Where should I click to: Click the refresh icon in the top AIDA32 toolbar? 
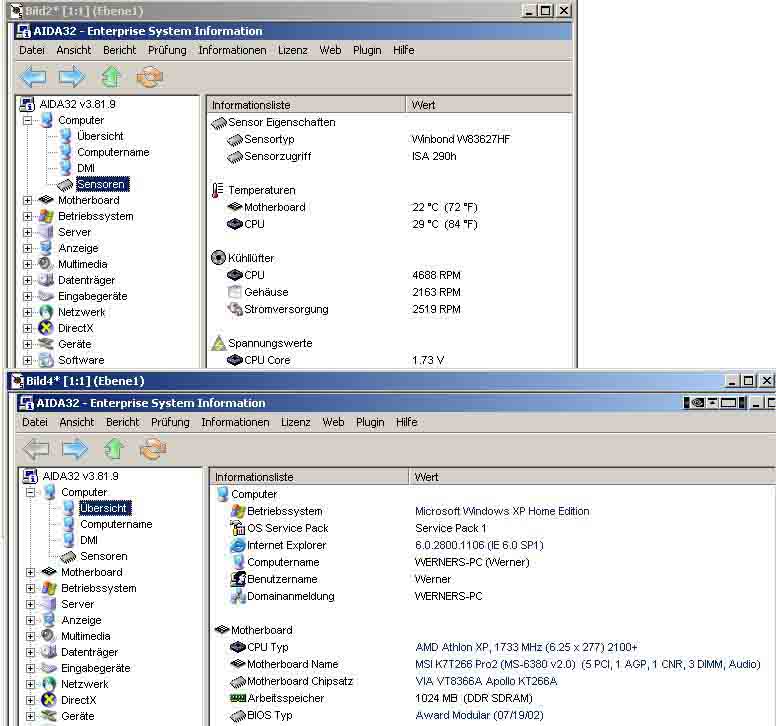(149, 77)
